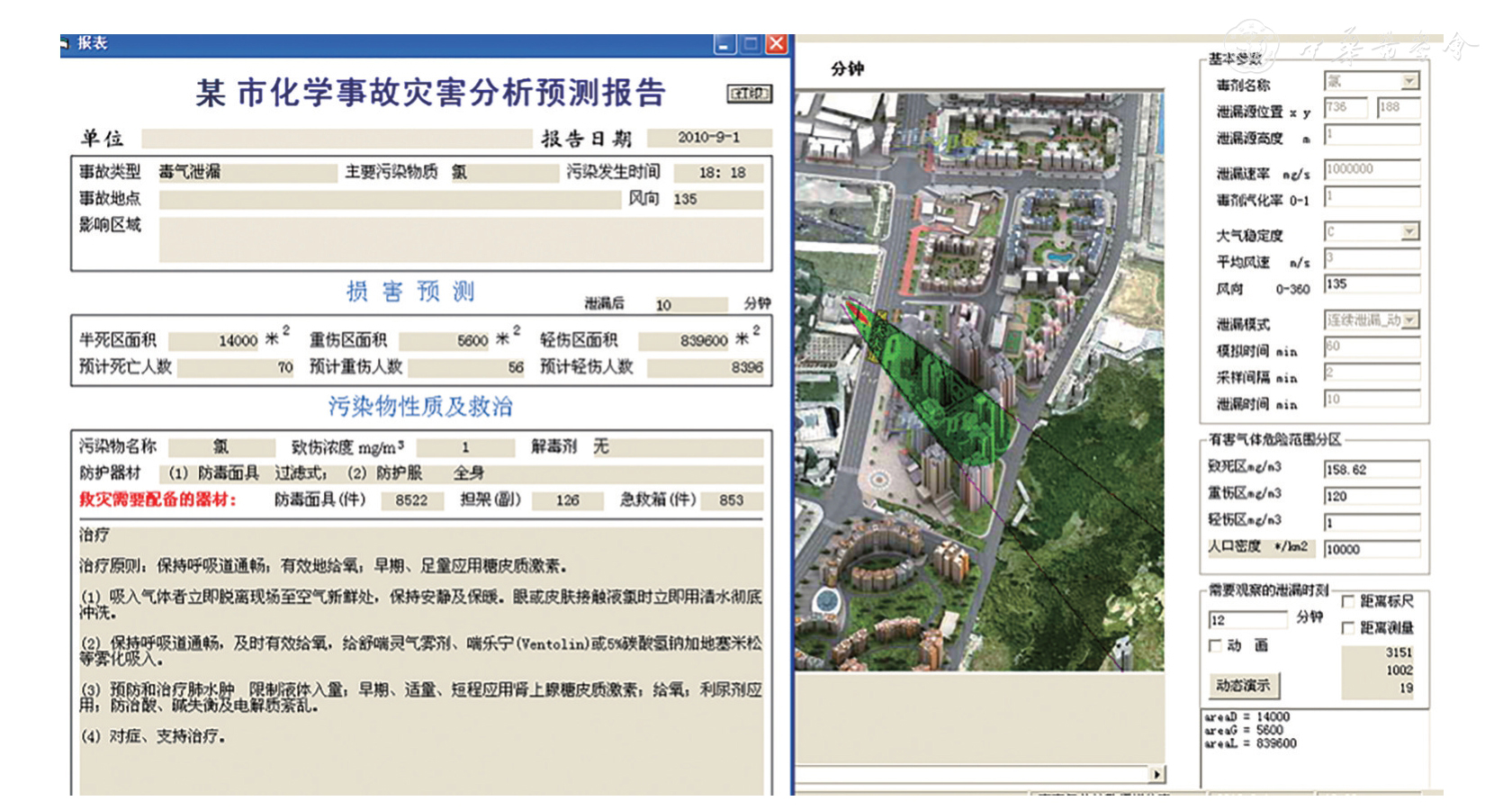The height and width of the screenshot is (810, 1512).
Task: Select the 人口密度 field with 10000
Action: 1371,549
